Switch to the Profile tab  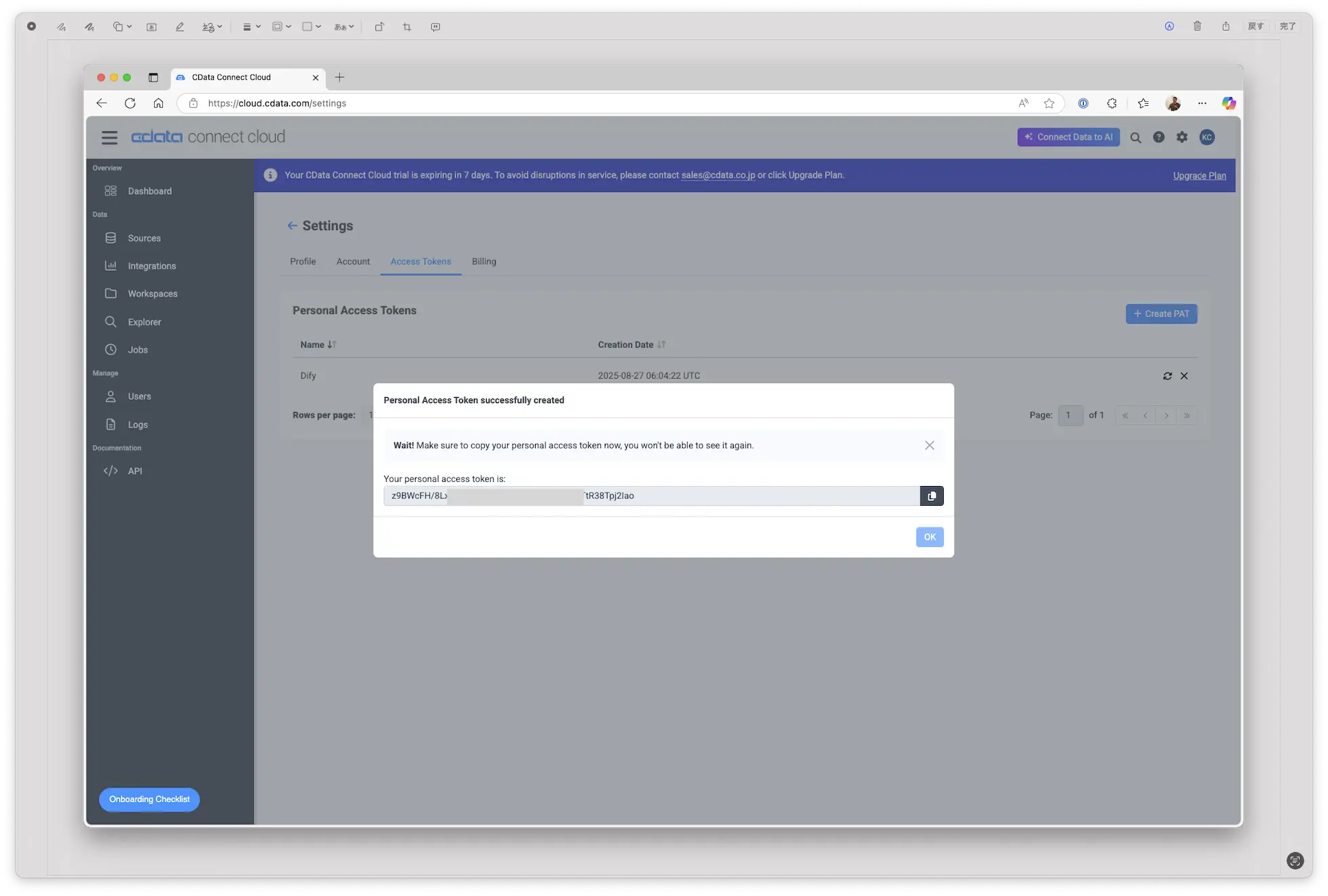click(x=303, y=261)
